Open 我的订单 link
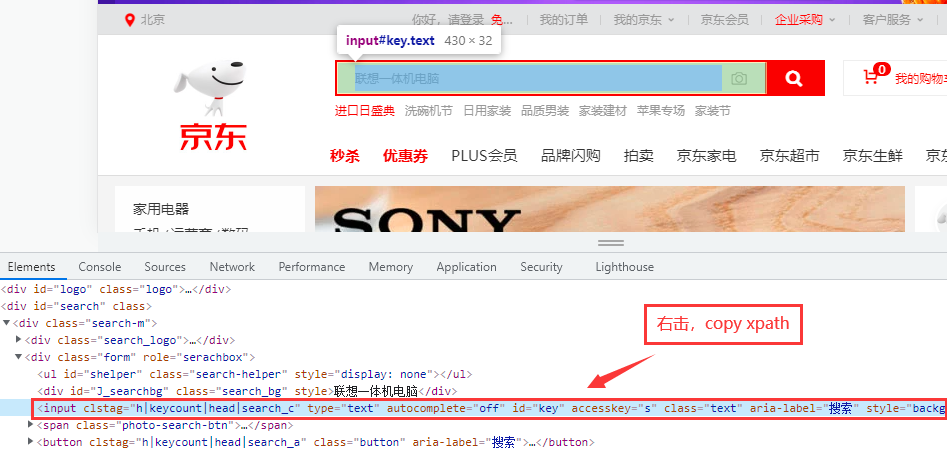947x454 pixels. pyautogui.click(x=563, y=20)
